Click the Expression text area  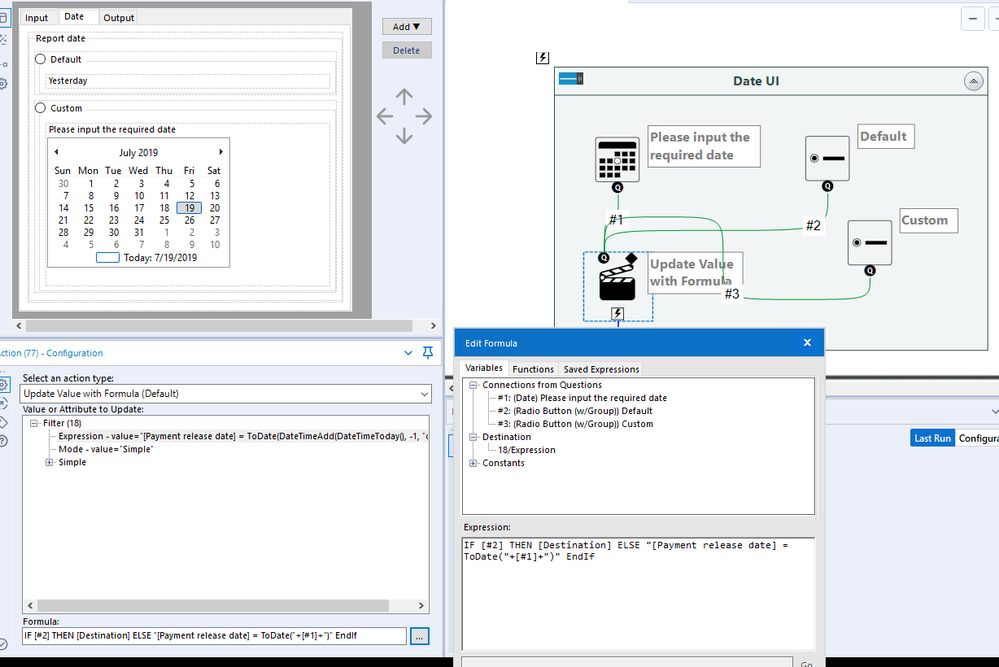coord(638,594)
